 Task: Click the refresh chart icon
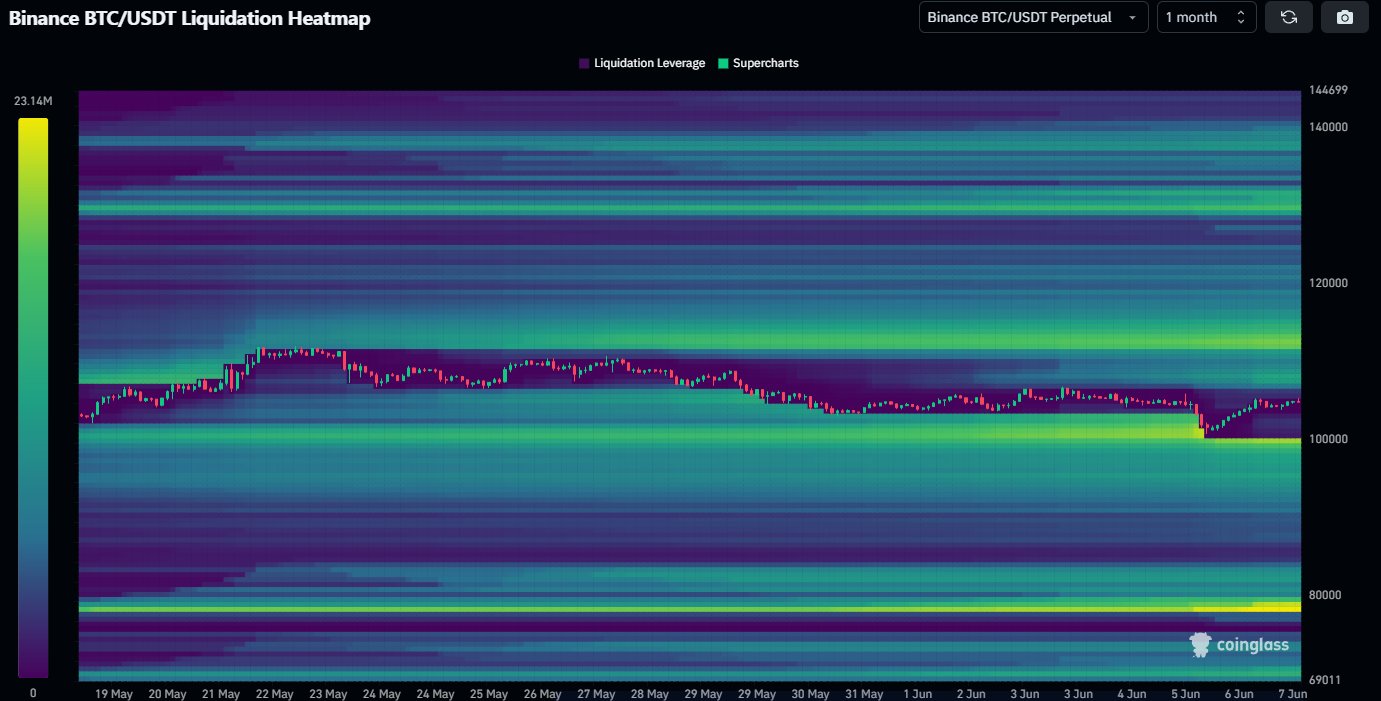1288,16
